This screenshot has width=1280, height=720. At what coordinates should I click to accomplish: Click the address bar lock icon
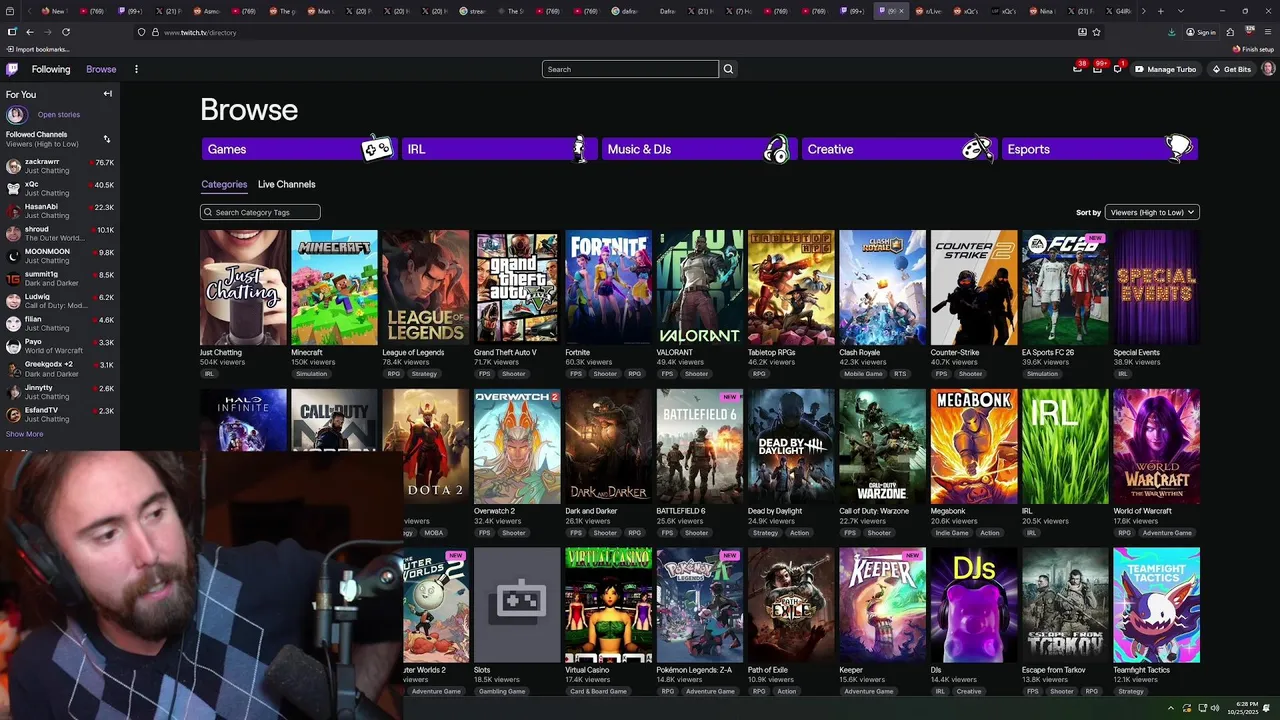coord(154,32)
